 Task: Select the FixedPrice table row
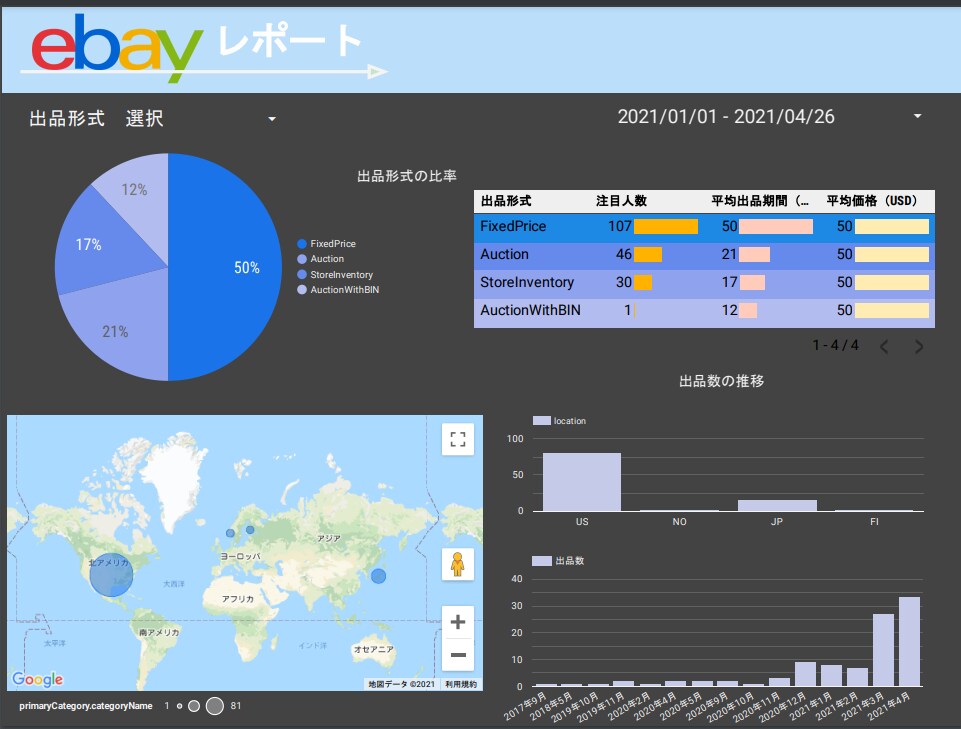coord(704,226)
